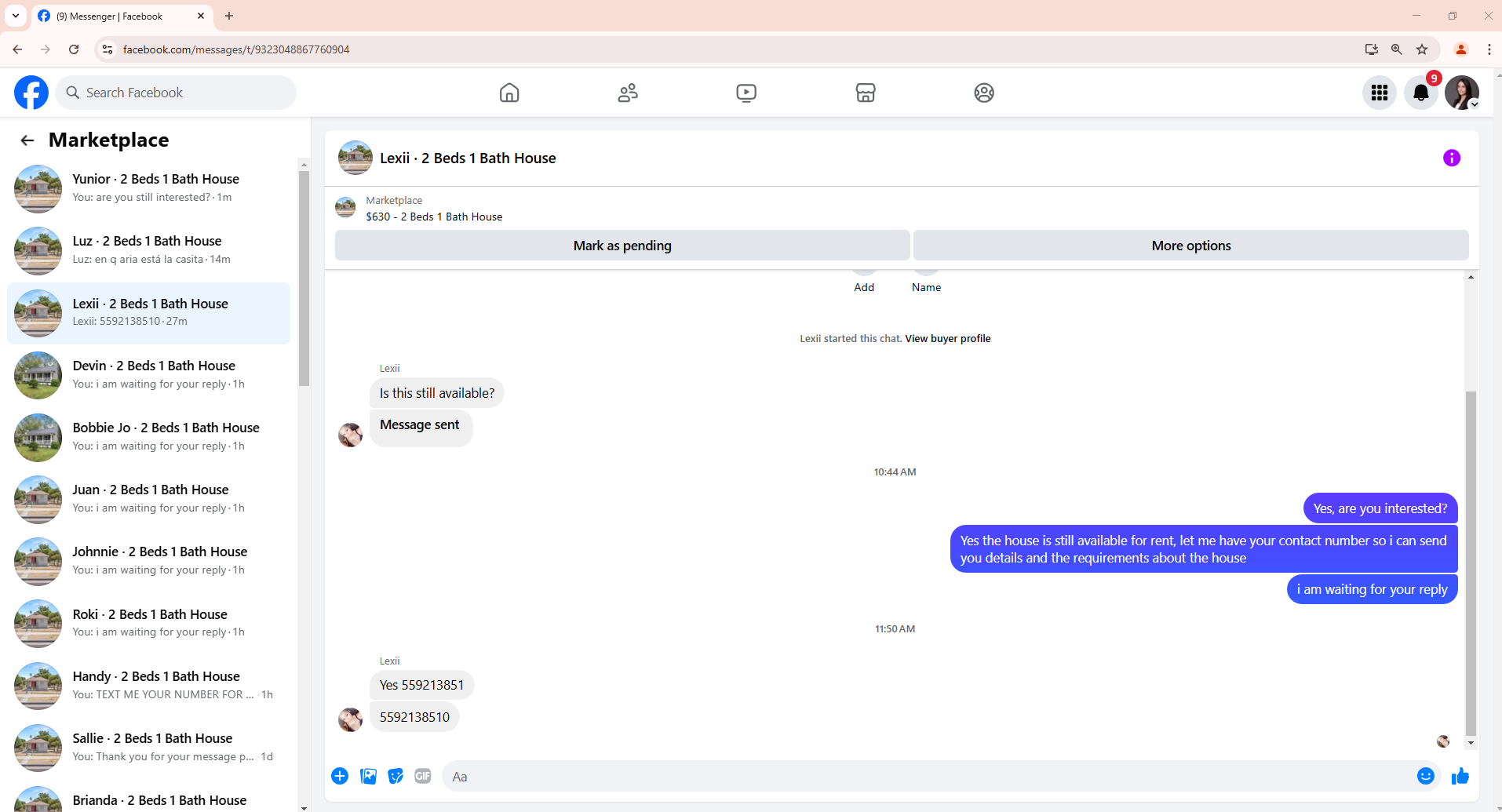Viewport: 1502px width, 812px height.
Task: Click the chat scrollbar down arrow
Action: (1471, 743)
